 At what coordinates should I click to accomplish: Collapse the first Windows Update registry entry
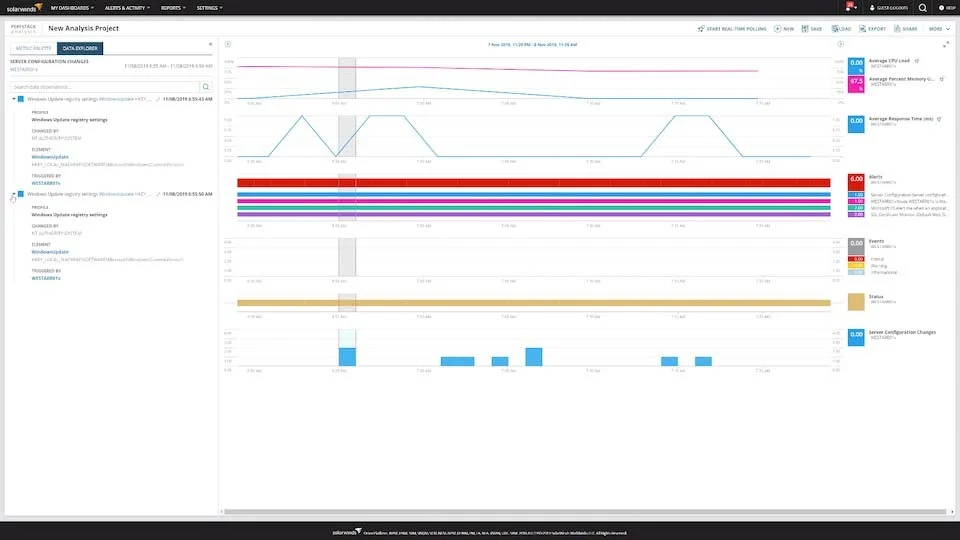pos(14,99)
